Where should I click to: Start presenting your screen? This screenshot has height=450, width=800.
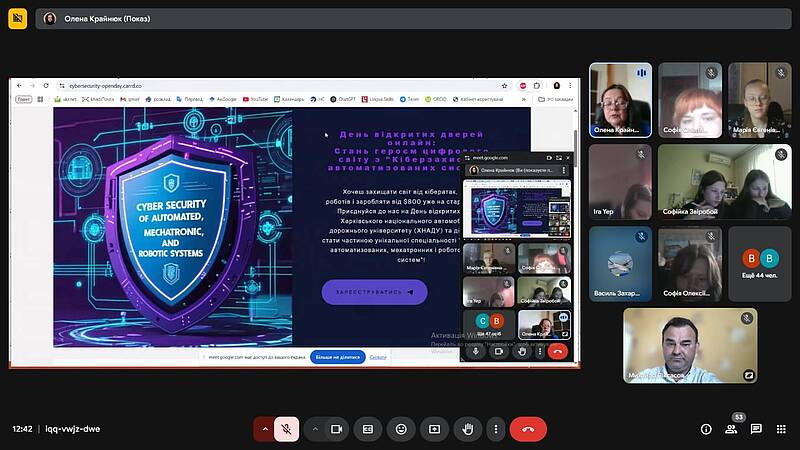point(434,429)
